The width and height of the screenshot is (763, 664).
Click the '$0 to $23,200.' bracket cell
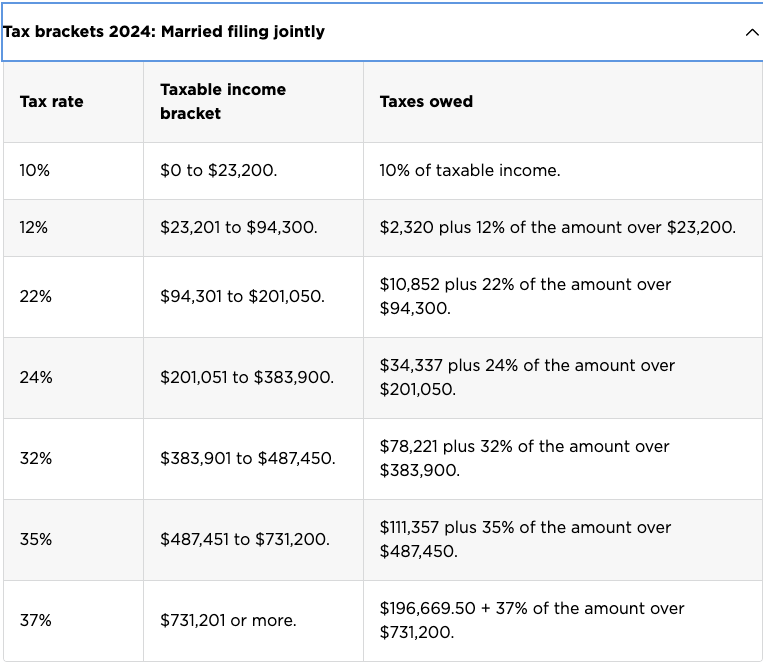[x=254, y=171]
